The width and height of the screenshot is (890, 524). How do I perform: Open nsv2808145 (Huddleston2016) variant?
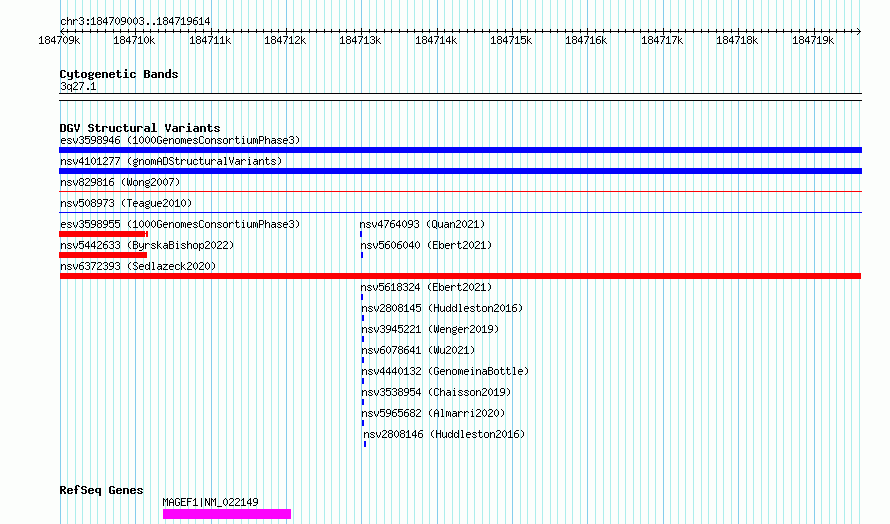coord(442,308)
